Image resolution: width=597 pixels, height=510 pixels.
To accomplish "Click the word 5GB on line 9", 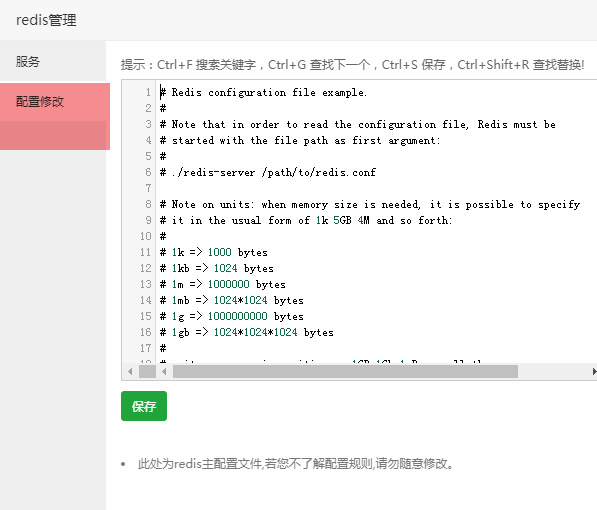I will click(x=342, y=220).
